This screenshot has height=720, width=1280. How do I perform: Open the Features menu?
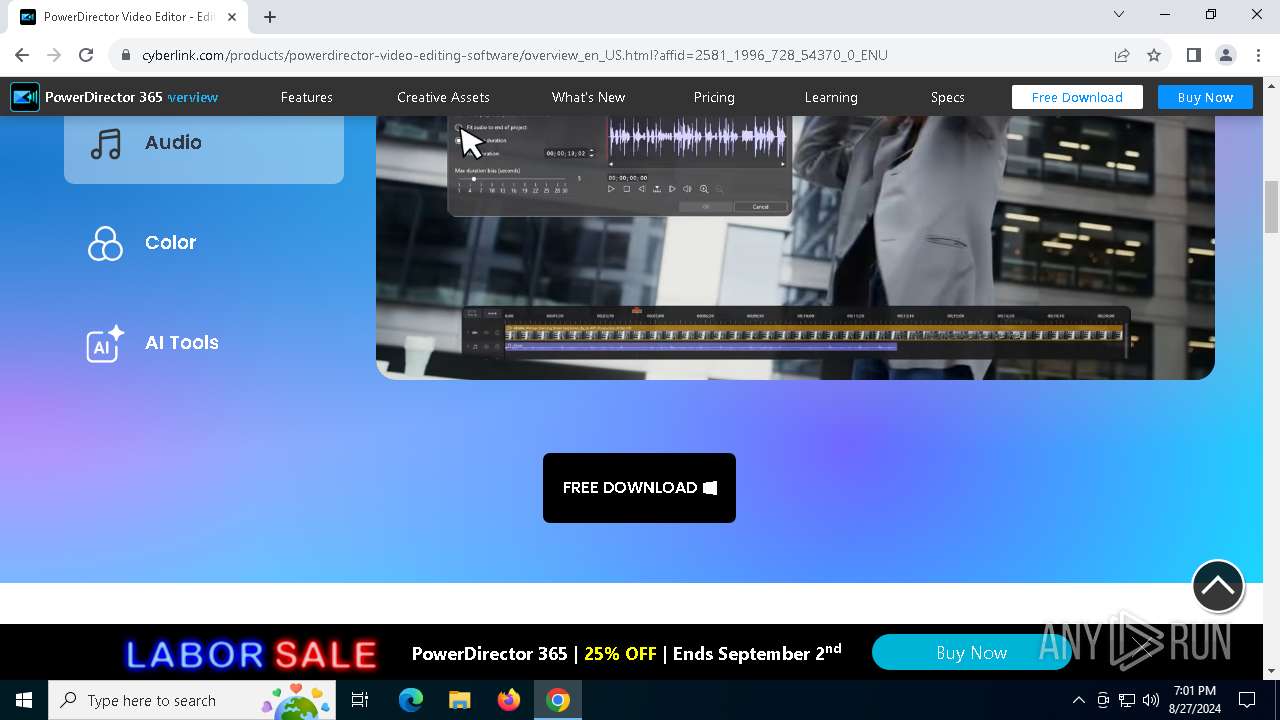pos(306,97)
